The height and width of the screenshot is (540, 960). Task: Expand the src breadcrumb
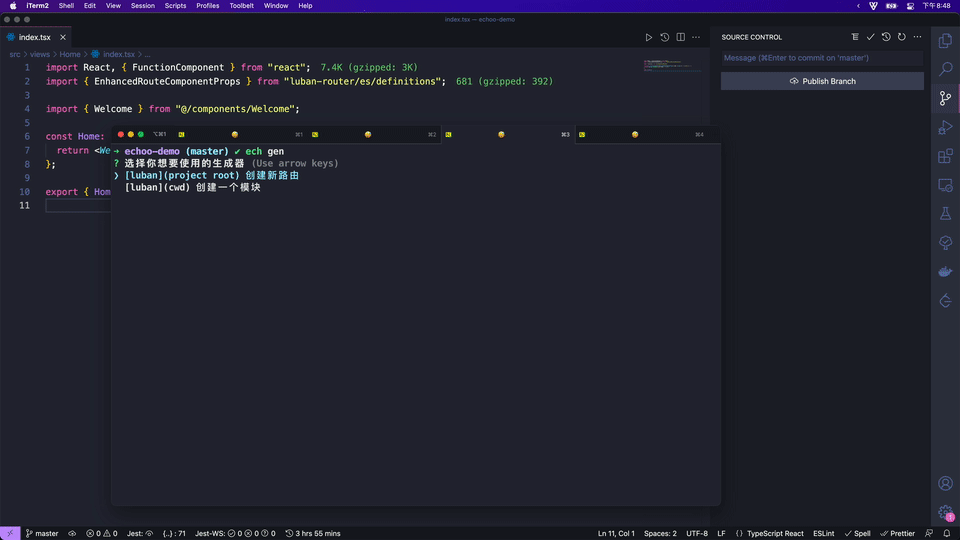pos(15,54)
